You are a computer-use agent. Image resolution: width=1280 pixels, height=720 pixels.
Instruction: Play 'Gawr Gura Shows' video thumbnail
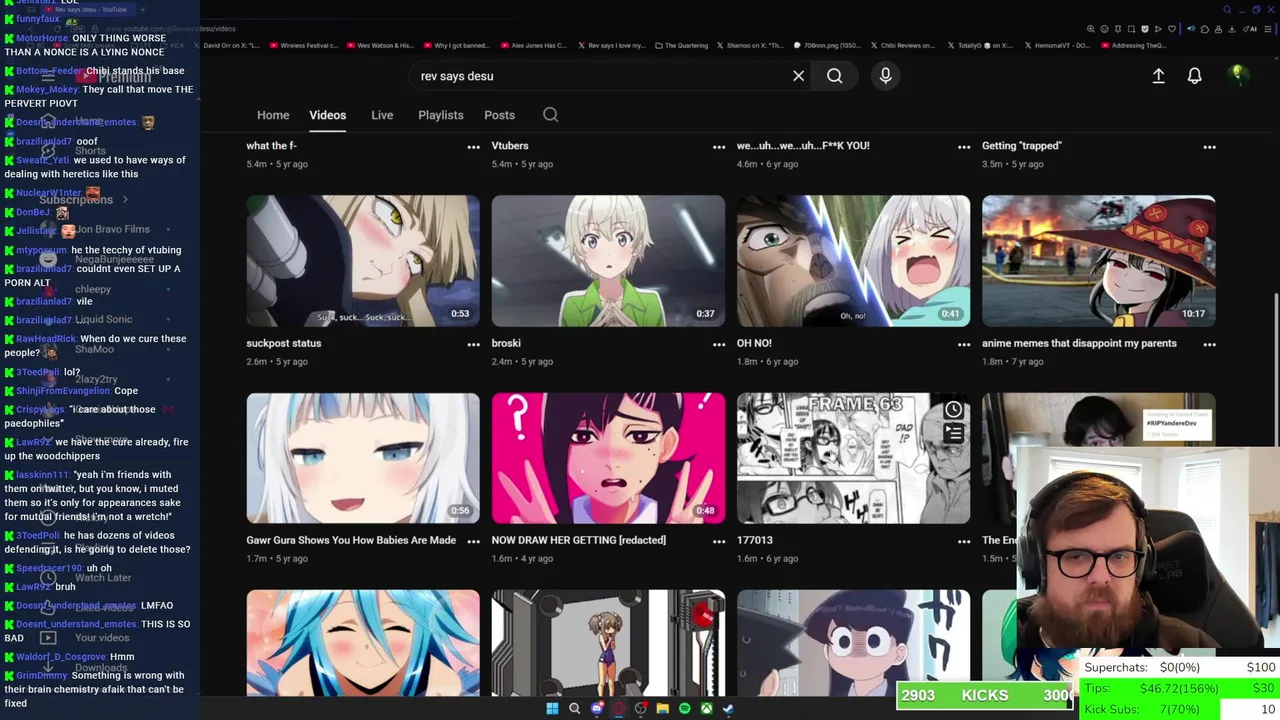coord(363,458)
